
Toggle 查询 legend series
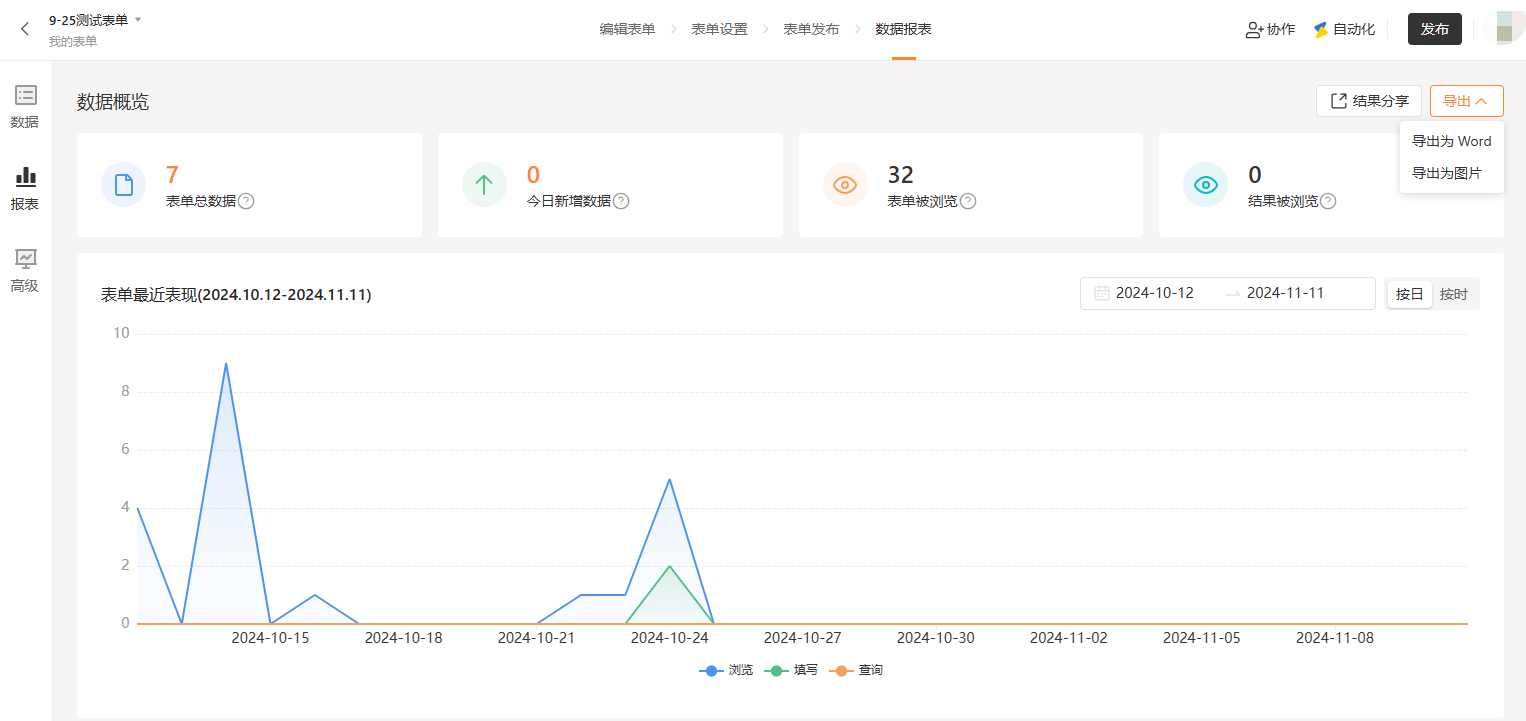pos(856,670)
